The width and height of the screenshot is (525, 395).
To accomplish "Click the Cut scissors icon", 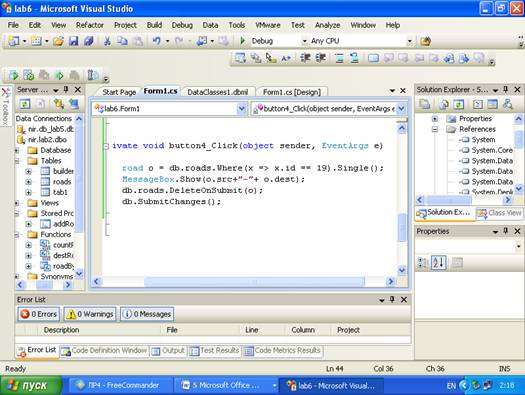I will 107,41.
